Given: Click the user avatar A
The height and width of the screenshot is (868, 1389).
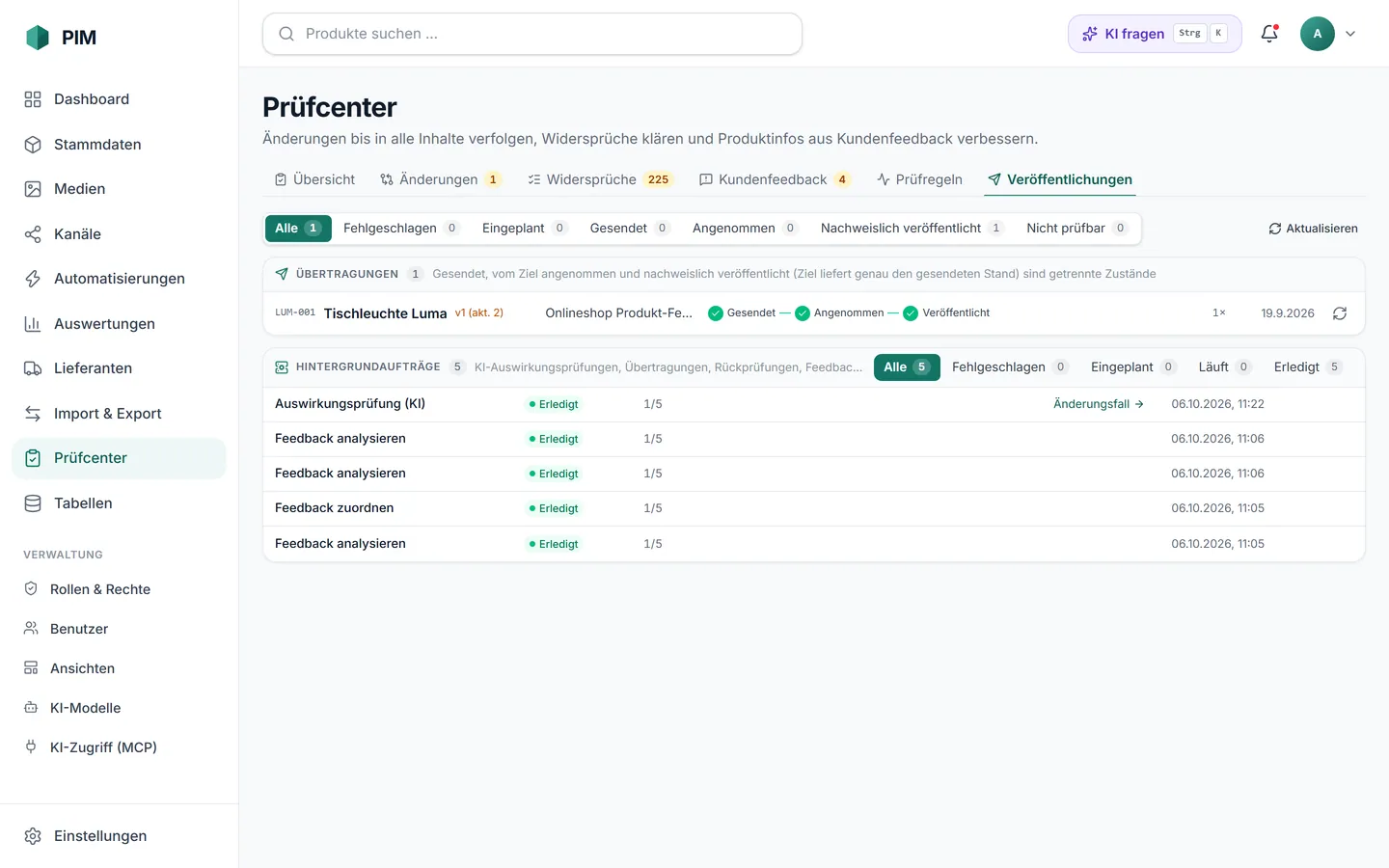Looking at the screenshot, I should pos(1318,34).
